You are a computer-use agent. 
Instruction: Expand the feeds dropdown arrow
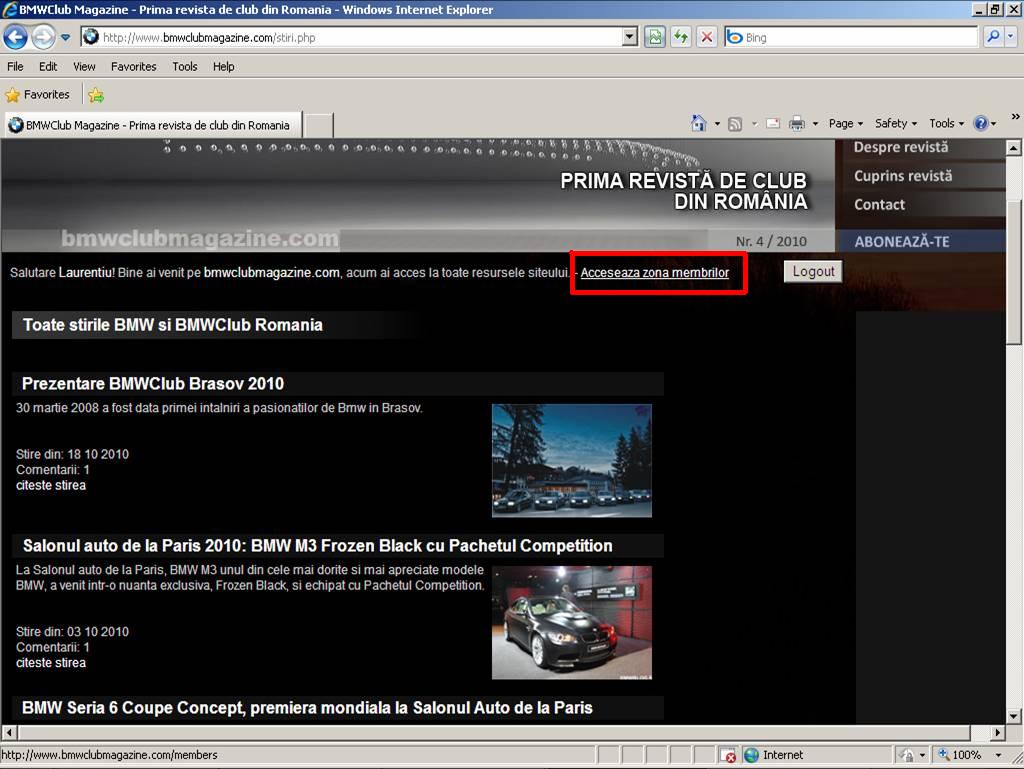coord(754,123)
